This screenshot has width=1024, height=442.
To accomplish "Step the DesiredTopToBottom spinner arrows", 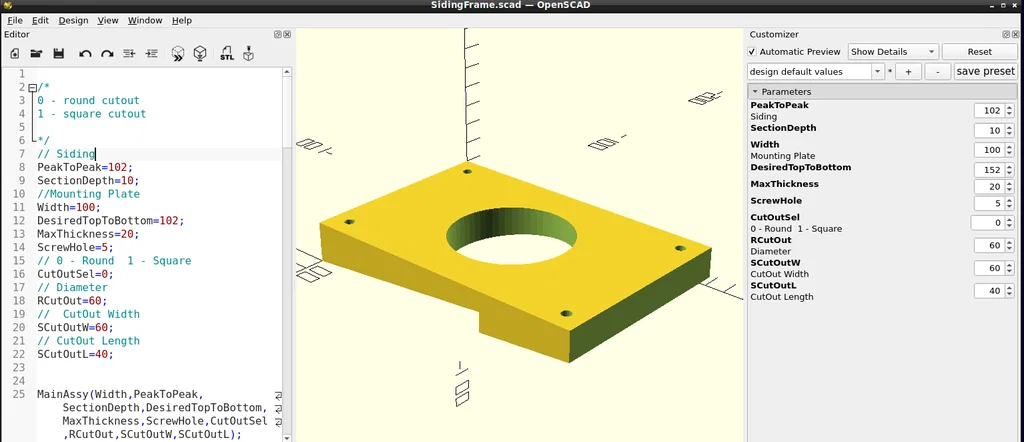I will (1010, 170).
